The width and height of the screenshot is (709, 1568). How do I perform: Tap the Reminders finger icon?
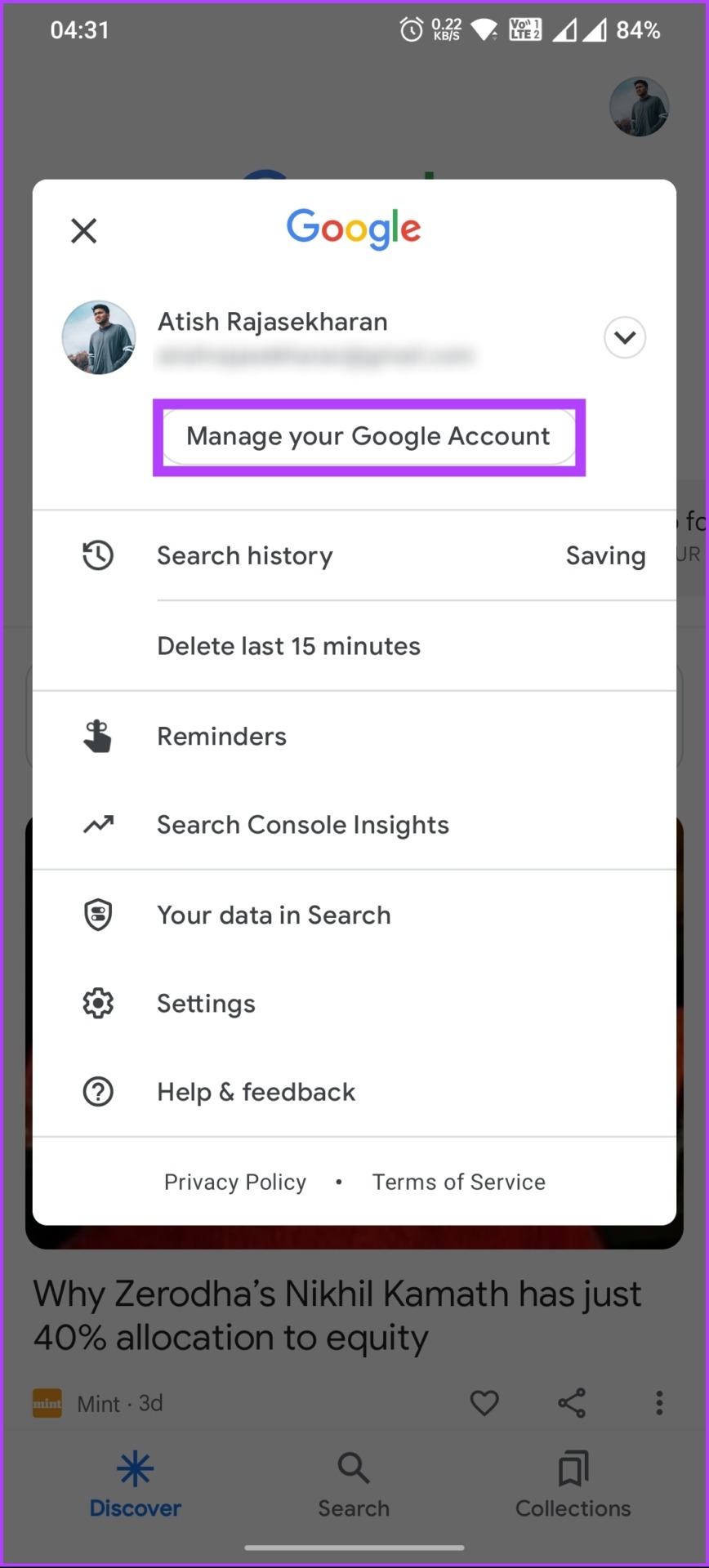[98, 736]
